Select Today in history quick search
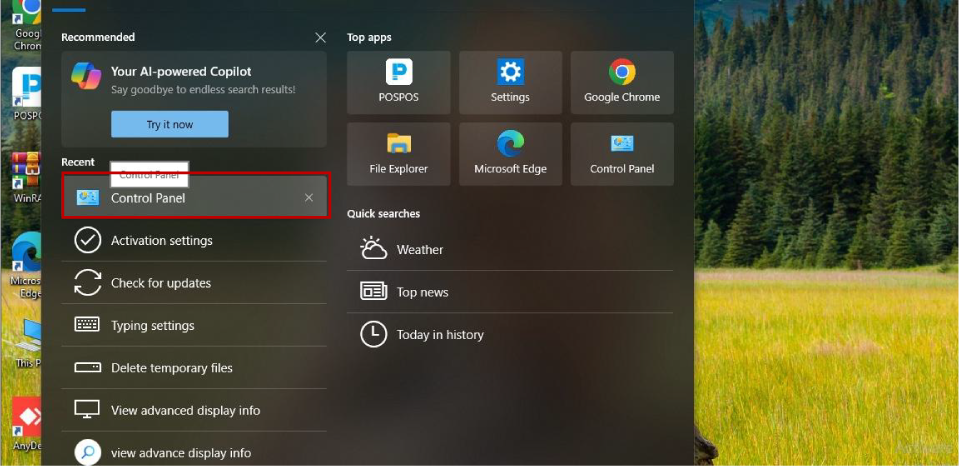Viewport: 959px width, 466px height. (439, 335)
